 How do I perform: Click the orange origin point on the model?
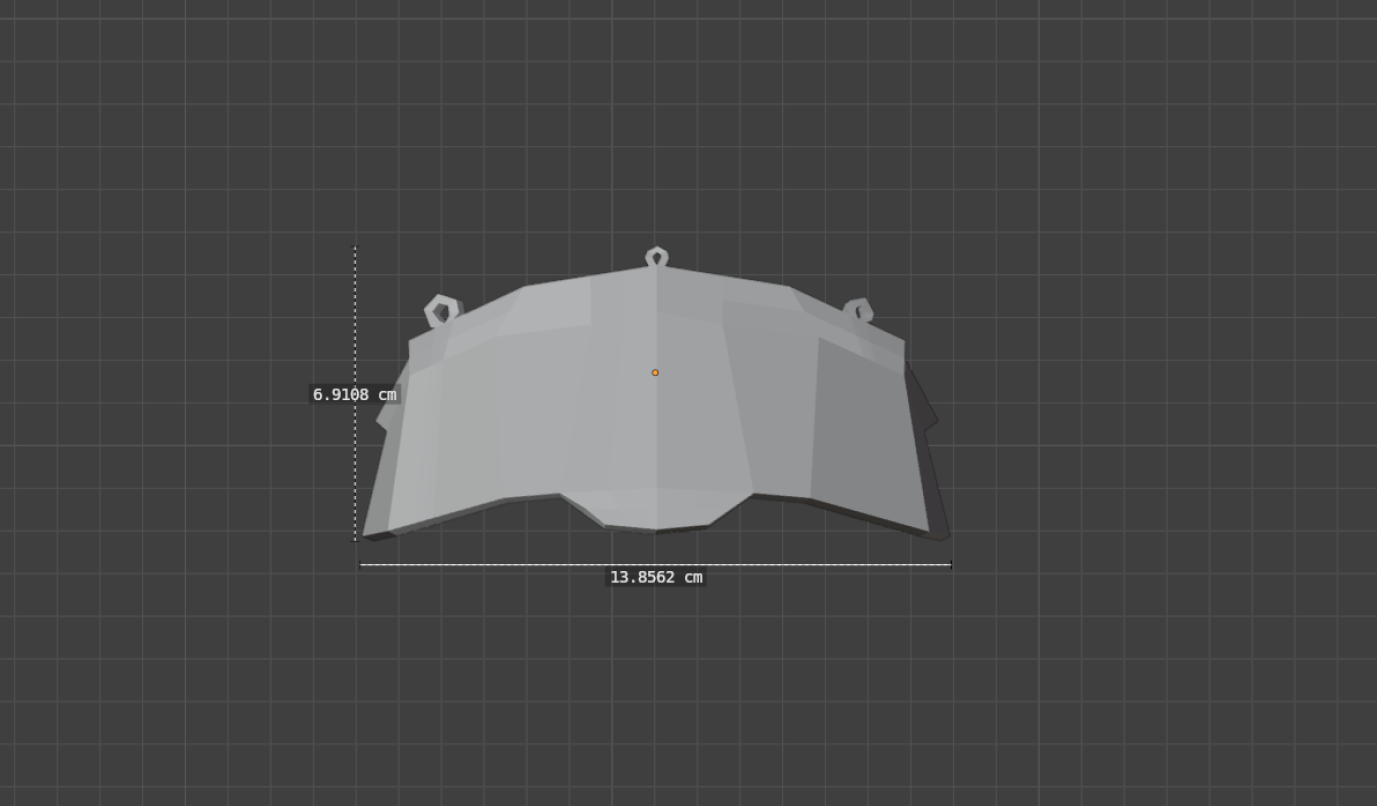(655, 373)
